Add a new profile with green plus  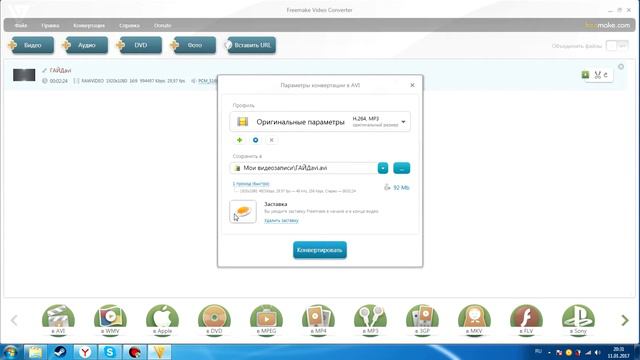[239, 140]
